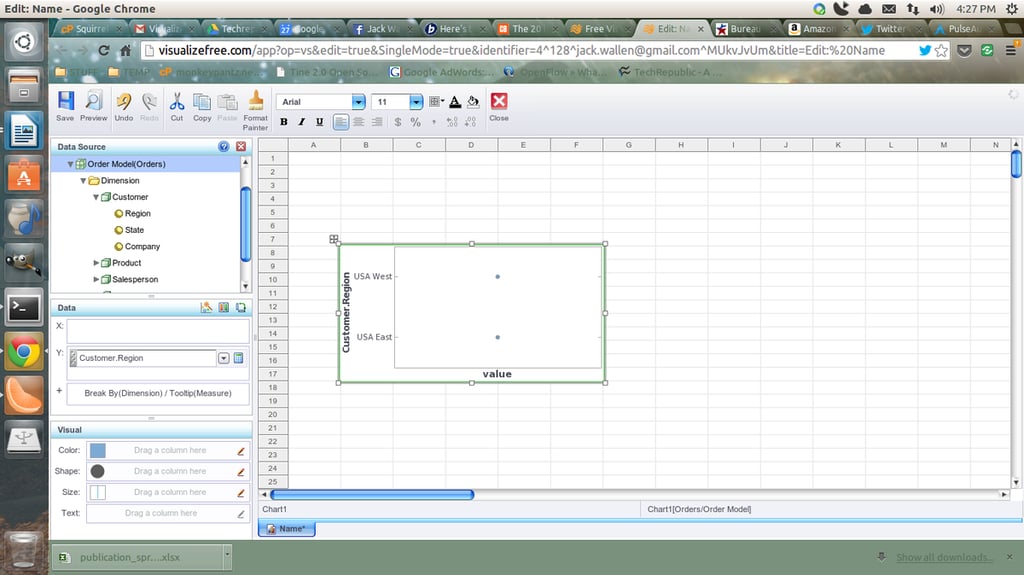1024x575 pixels.
Task: Edit the Size binding pencil icon
Action: (240, 493)
